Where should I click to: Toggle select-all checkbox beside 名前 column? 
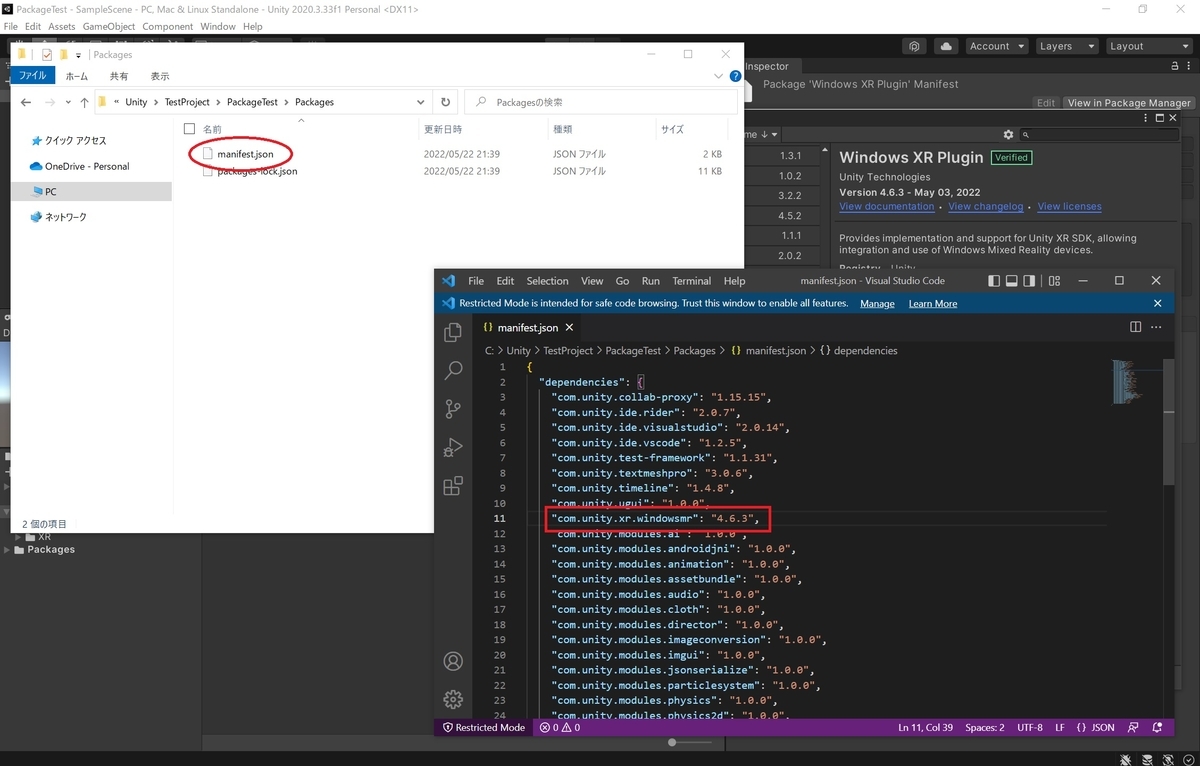pyautogui.click(x=189, y=129)
